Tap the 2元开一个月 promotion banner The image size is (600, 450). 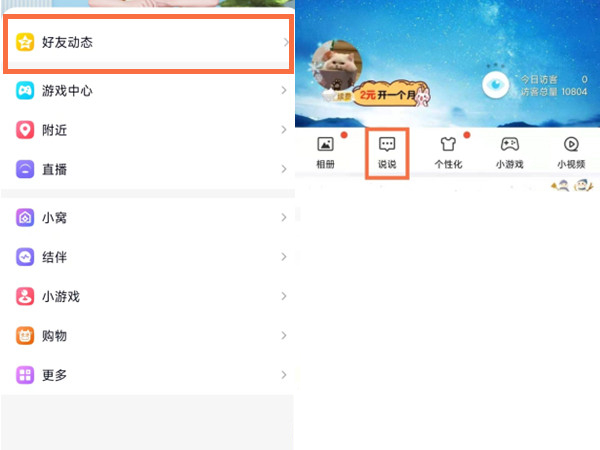391,94
